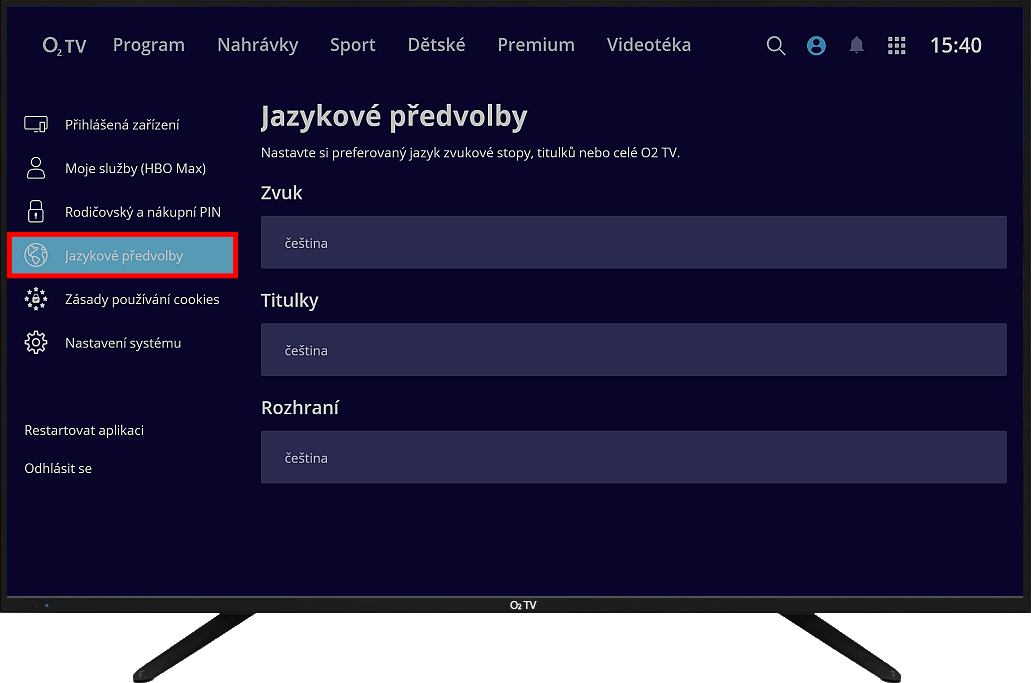Select highlighted Jazykové předvolby item
This screenshot has height=683, width=1031.
[x=122, y=256]
